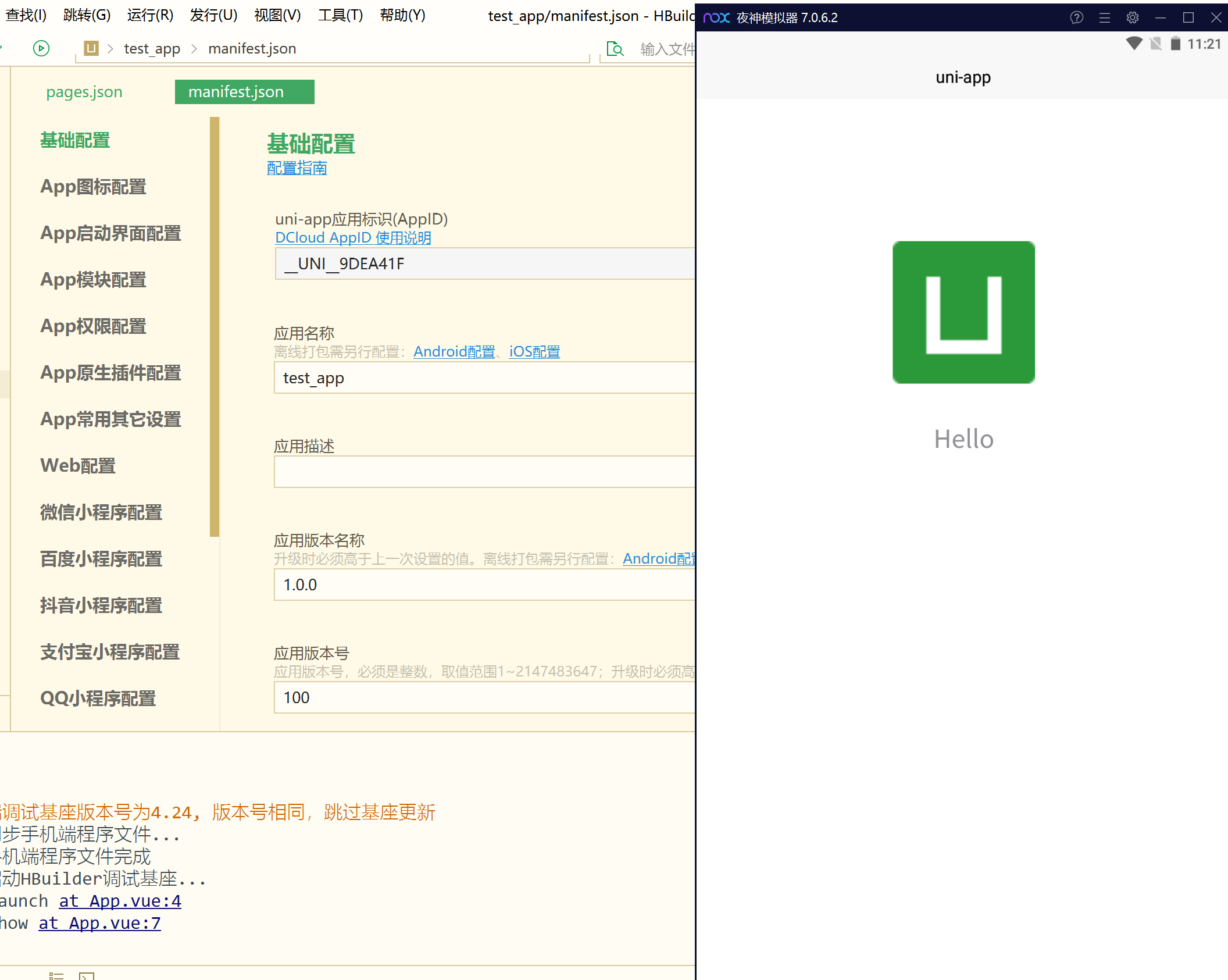
Task: Click the 输入文件 search box in toolbar
Action: (x=667, y=49)
